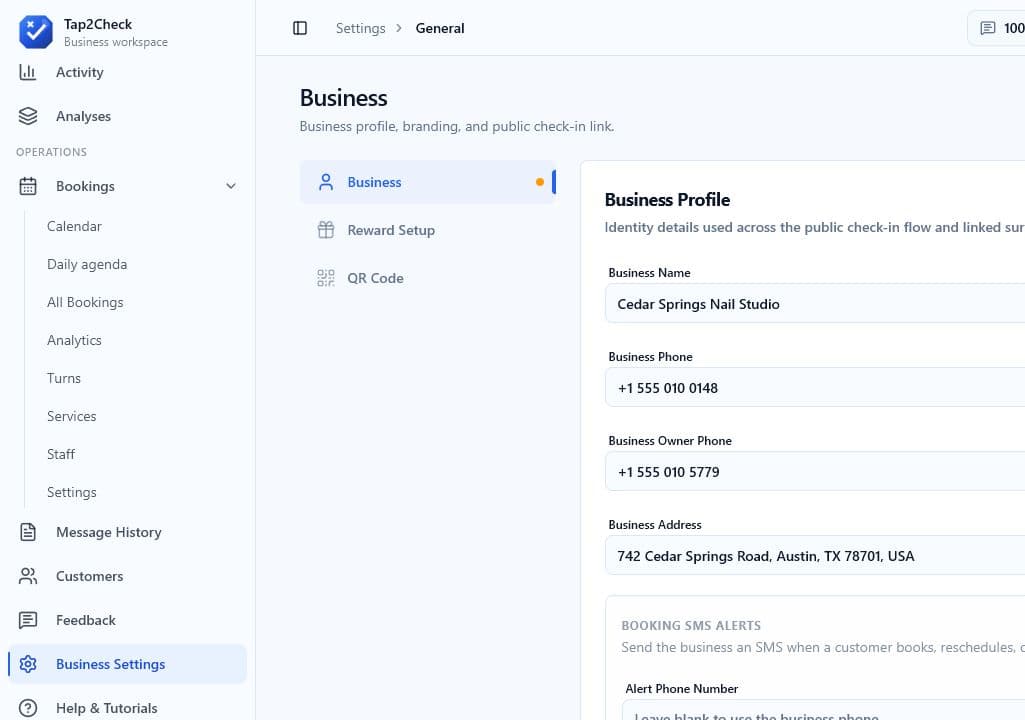Click the Message History document icon

click(27, 532)
